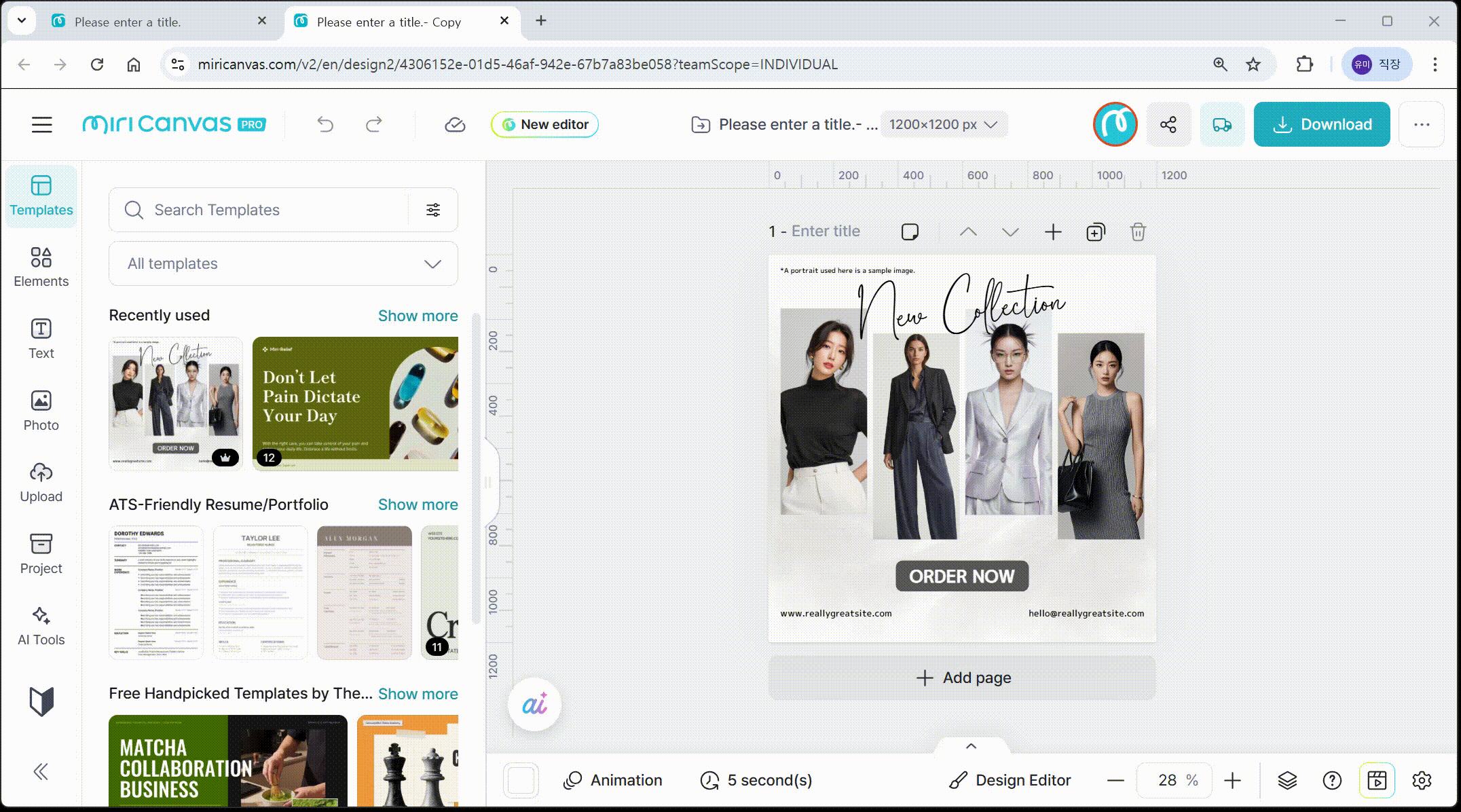Duplicate page with the copy-page icon
Viewport: 1461px width, 812px height.
coord(1095,232)
